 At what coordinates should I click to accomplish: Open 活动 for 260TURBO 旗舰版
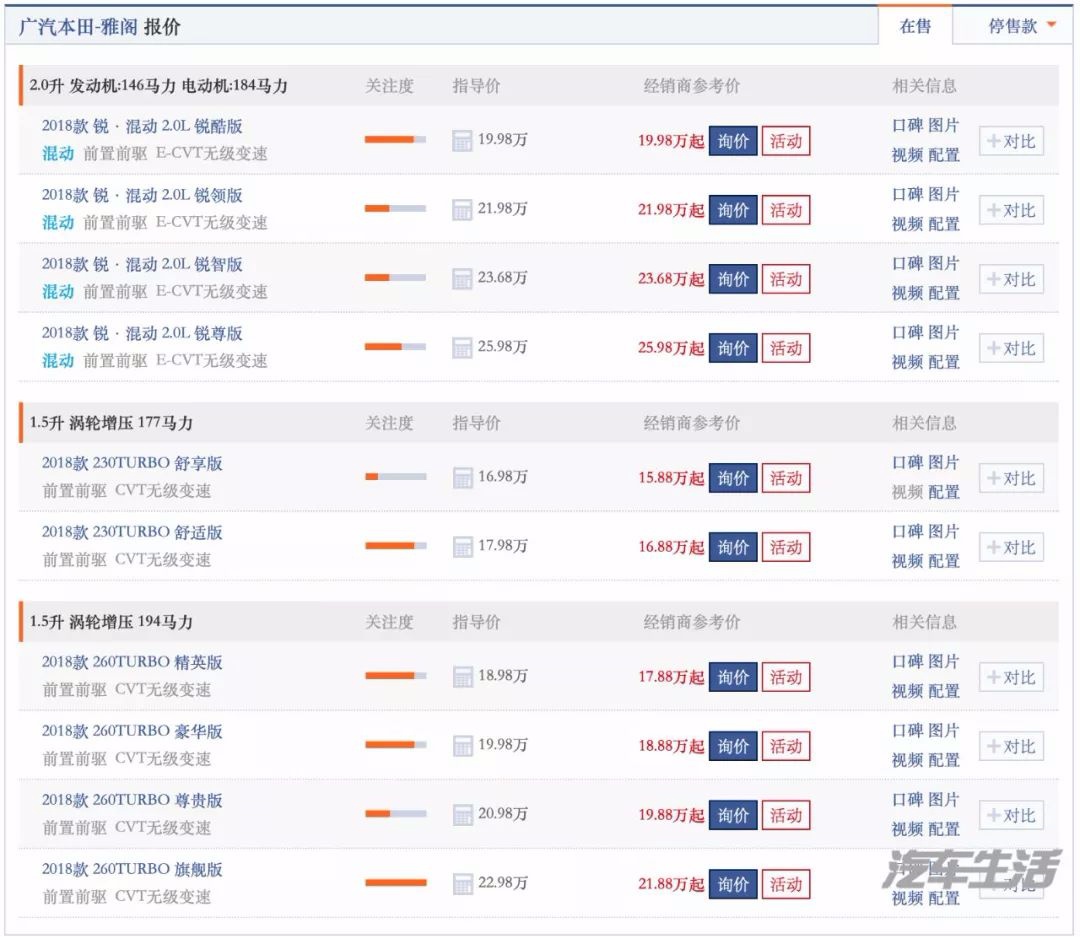(786, 884)
